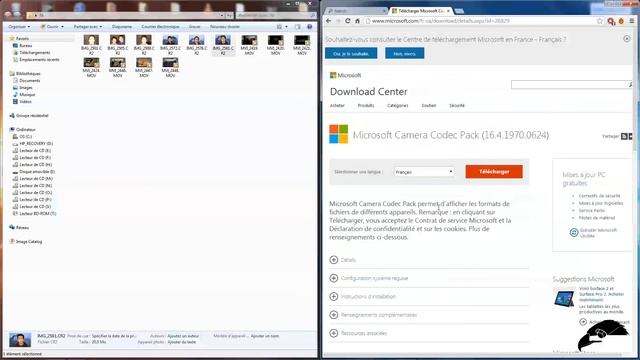Click Exécuter Microsoft Update link
This screenshot has height=360, width=640.
598,233
